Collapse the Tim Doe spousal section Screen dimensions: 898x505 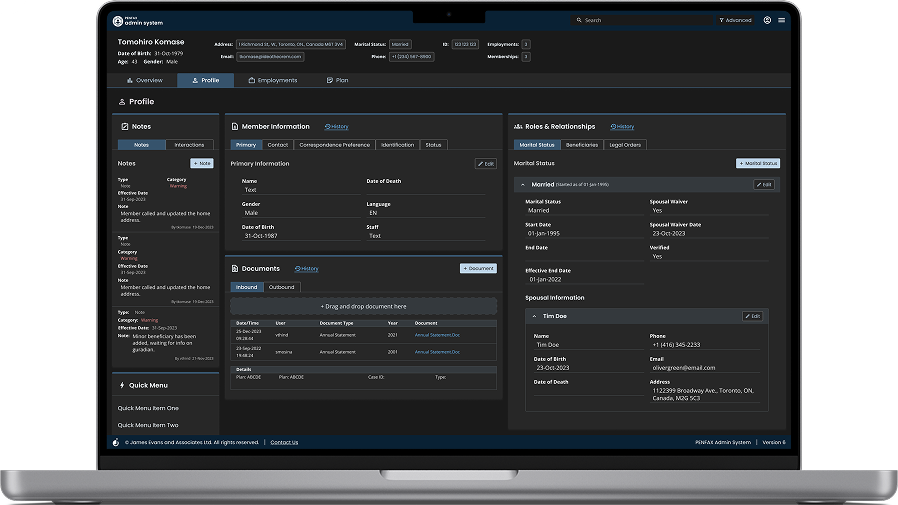(533, 316)
